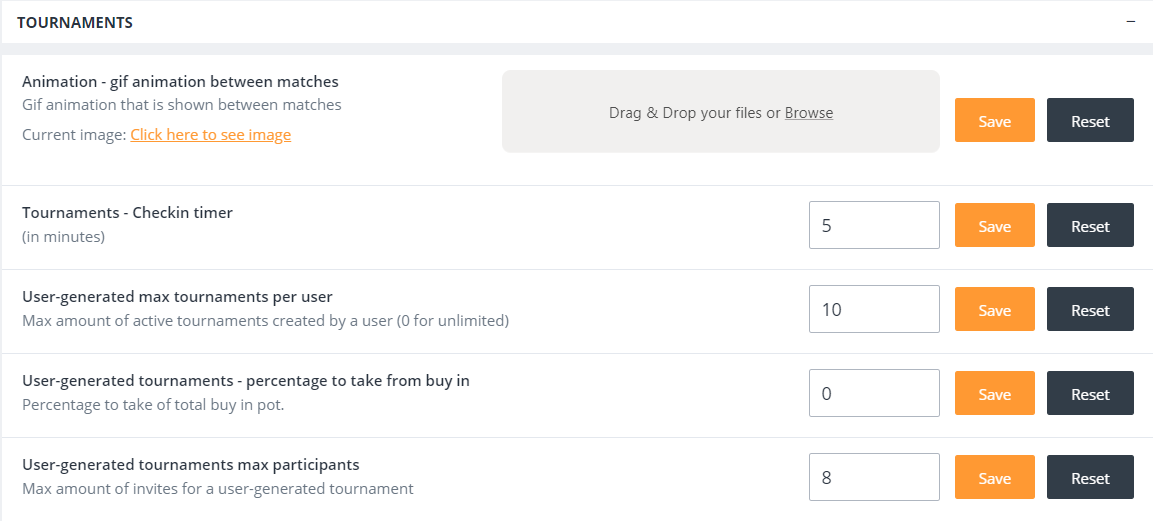The width and height of the screenshot is (1153, 521).
Task: Reset the gif animation setting
Action: tap(1090, 120)
